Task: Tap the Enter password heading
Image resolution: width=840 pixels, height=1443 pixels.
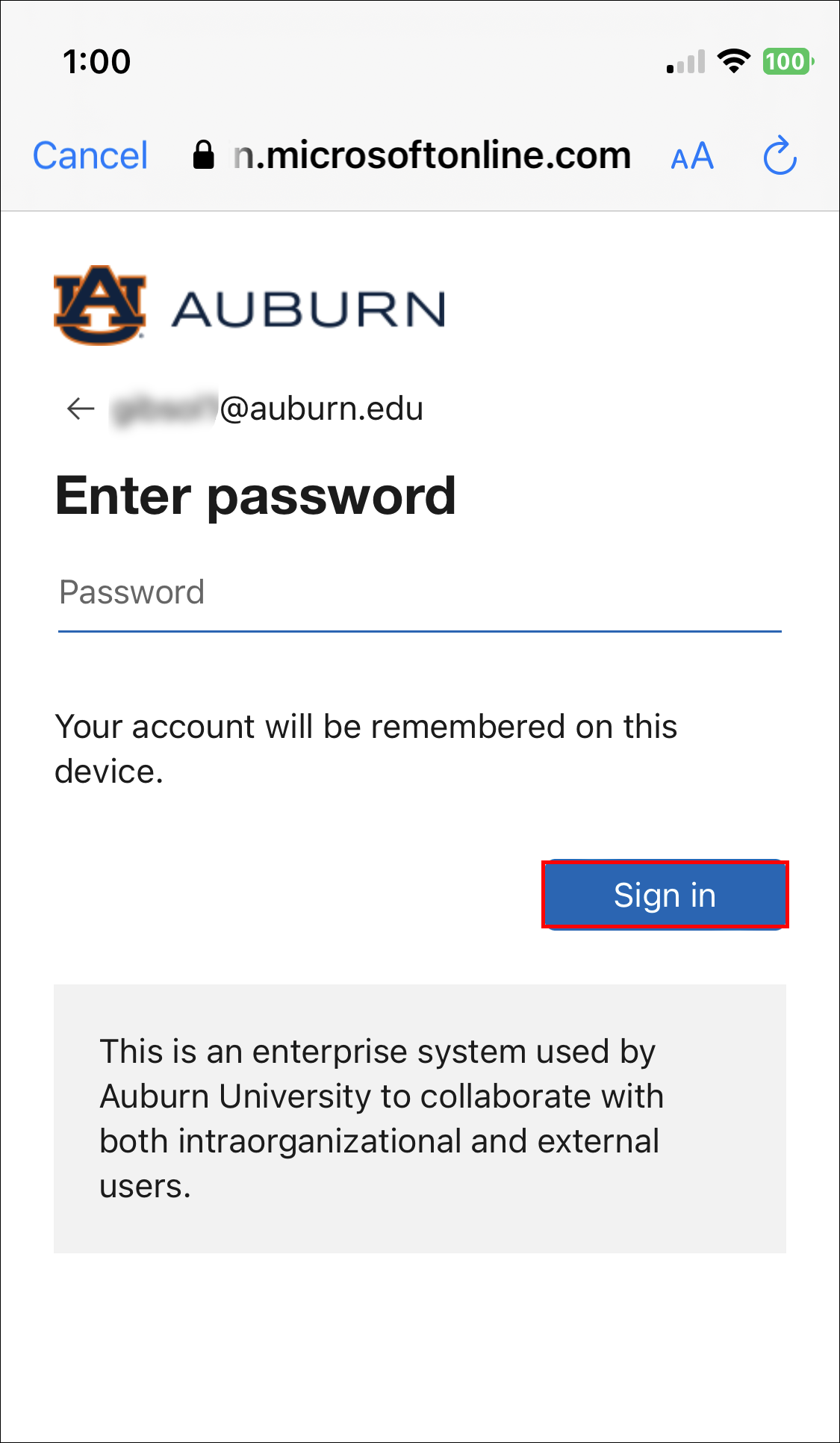Action: 255,495
